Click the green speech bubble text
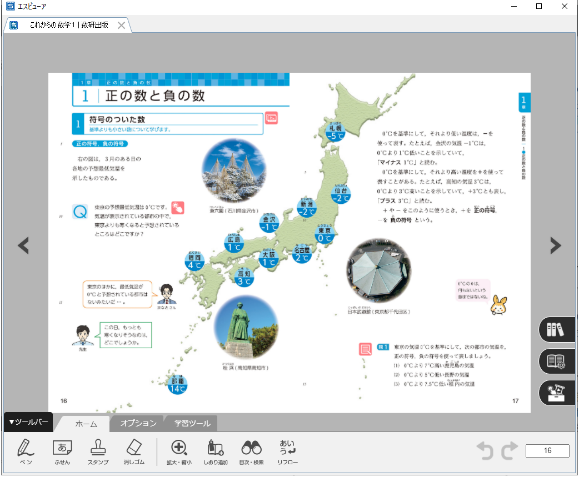 pos(126,335)
